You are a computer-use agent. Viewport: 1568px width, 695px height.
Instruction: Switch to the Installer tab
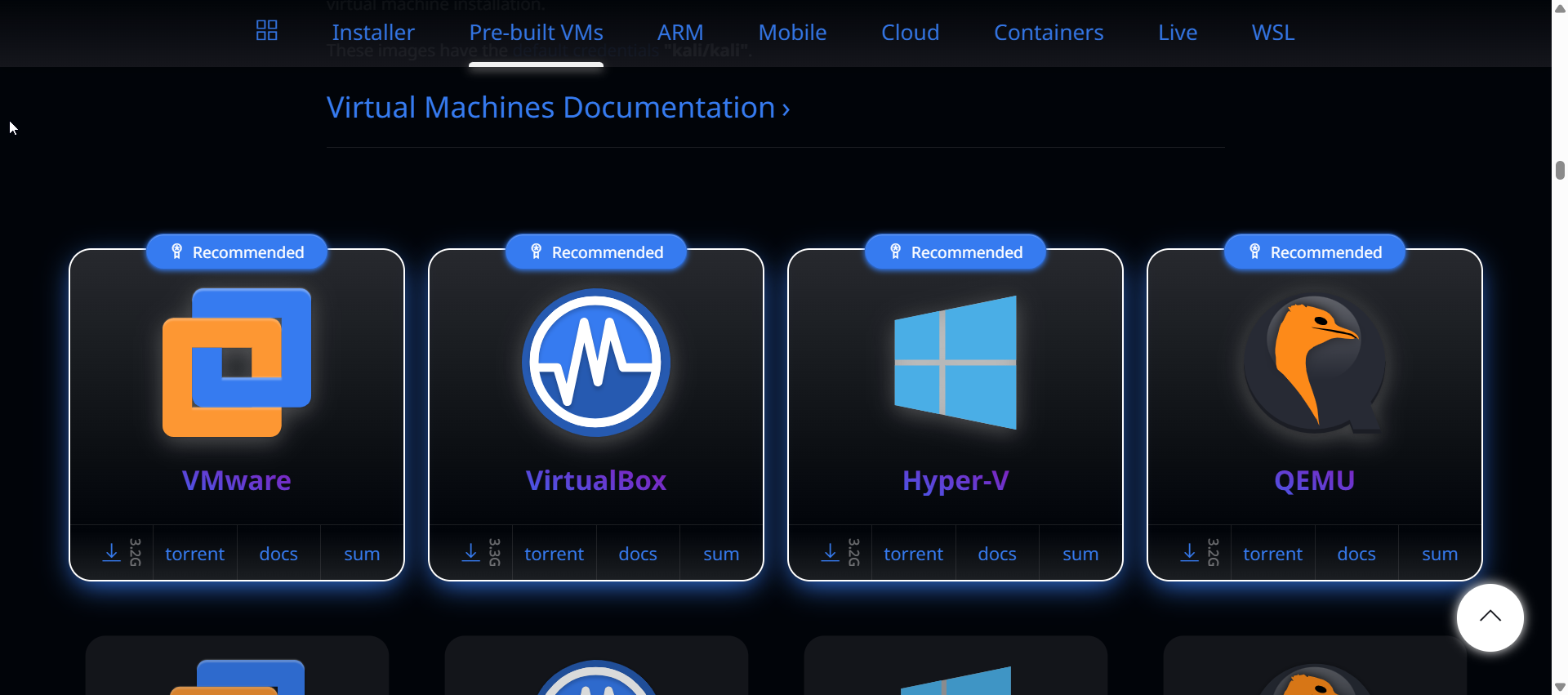coord(373,33)
